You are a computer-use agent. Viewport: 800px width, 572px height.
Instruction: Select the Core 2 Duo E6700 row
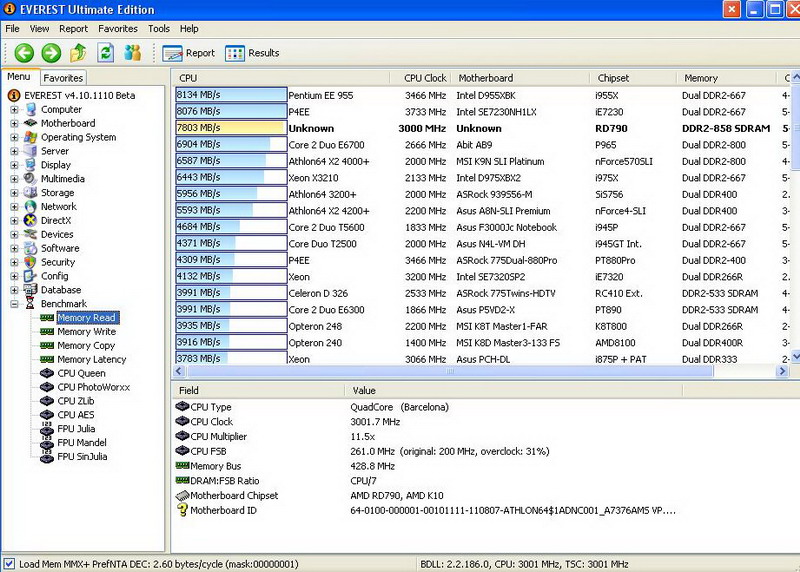(x=482, y=144)
